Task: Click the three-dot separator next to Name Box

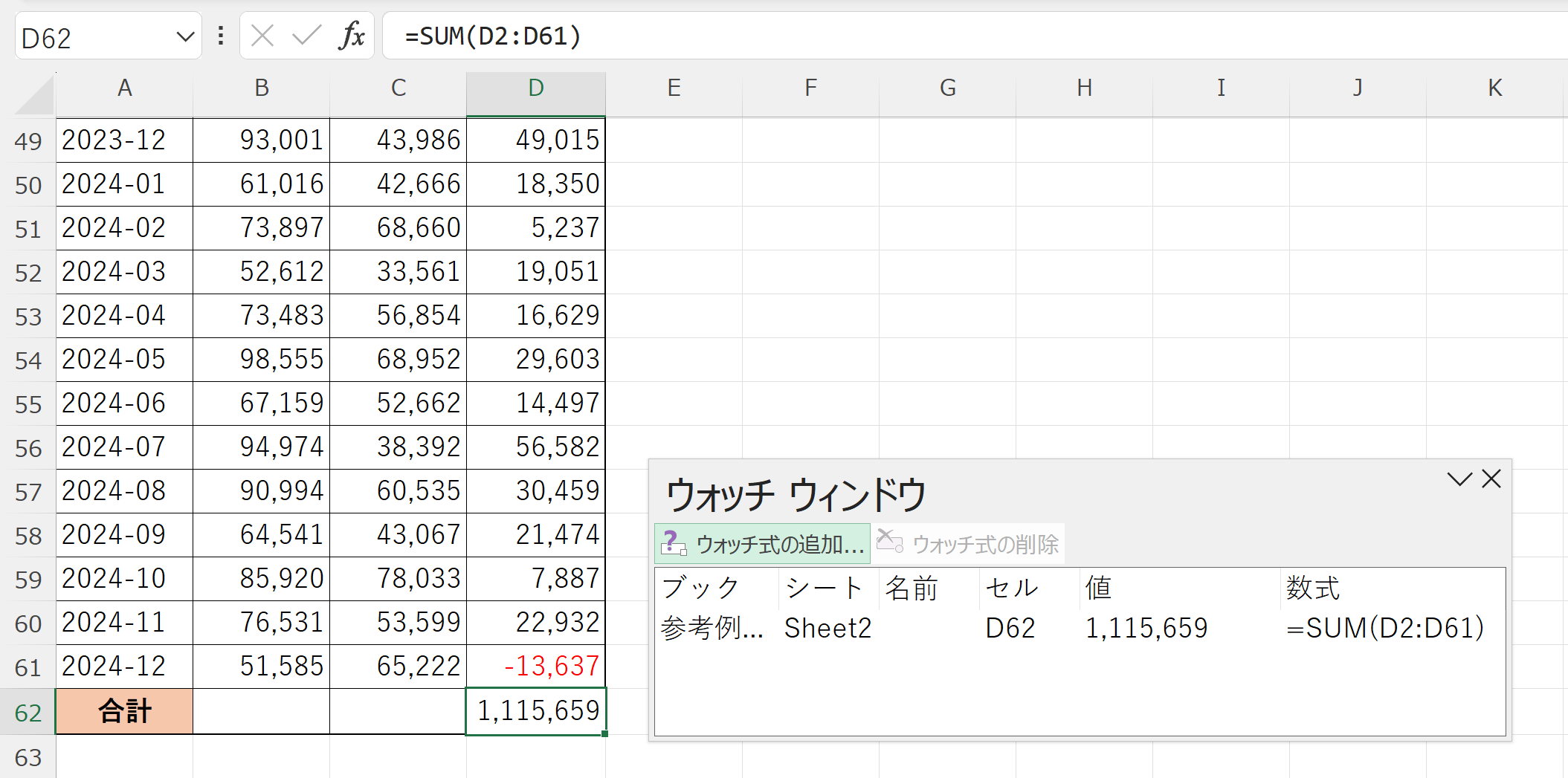Action: coord(219,35)
